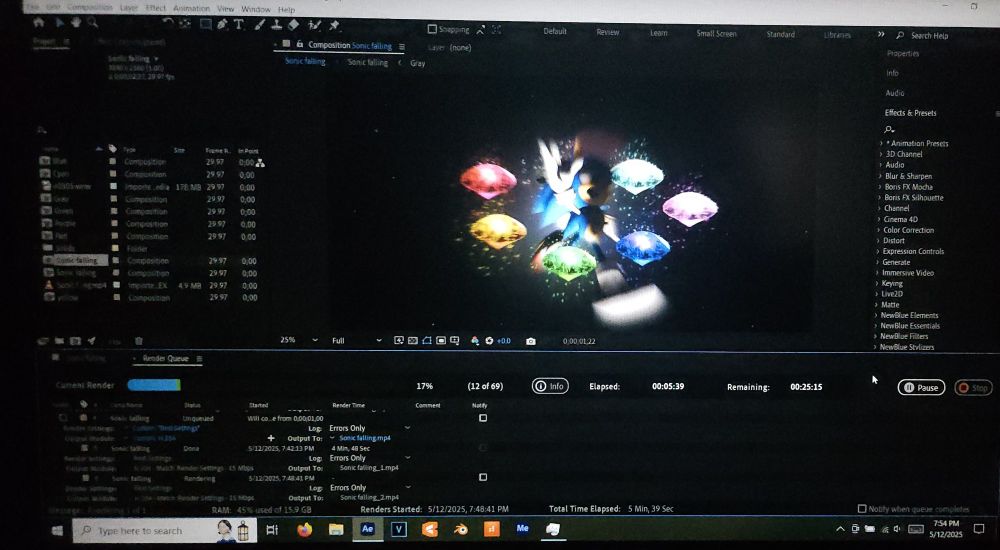1000x550 pixels.
Task: Expand the Blur & Sharpen effects category
Action: click(x=881, y=176)
